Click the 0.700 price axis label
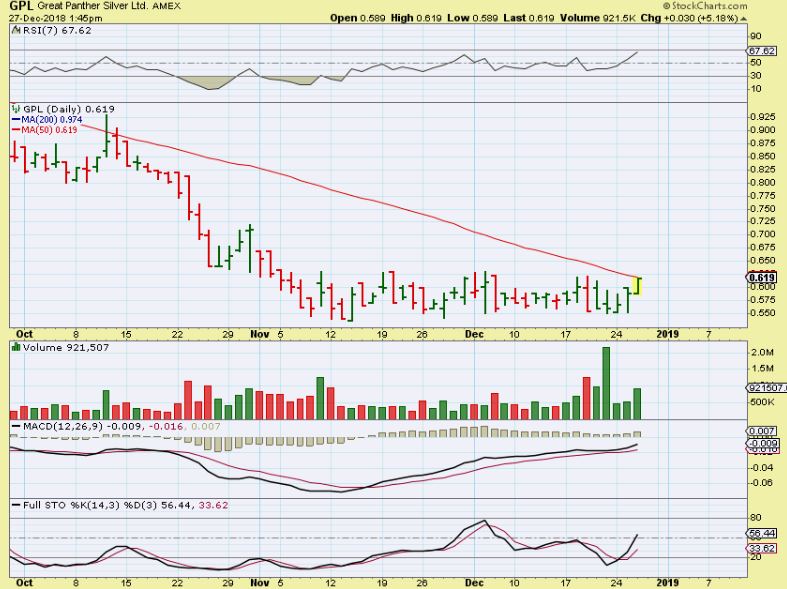 tap(762, 234)
